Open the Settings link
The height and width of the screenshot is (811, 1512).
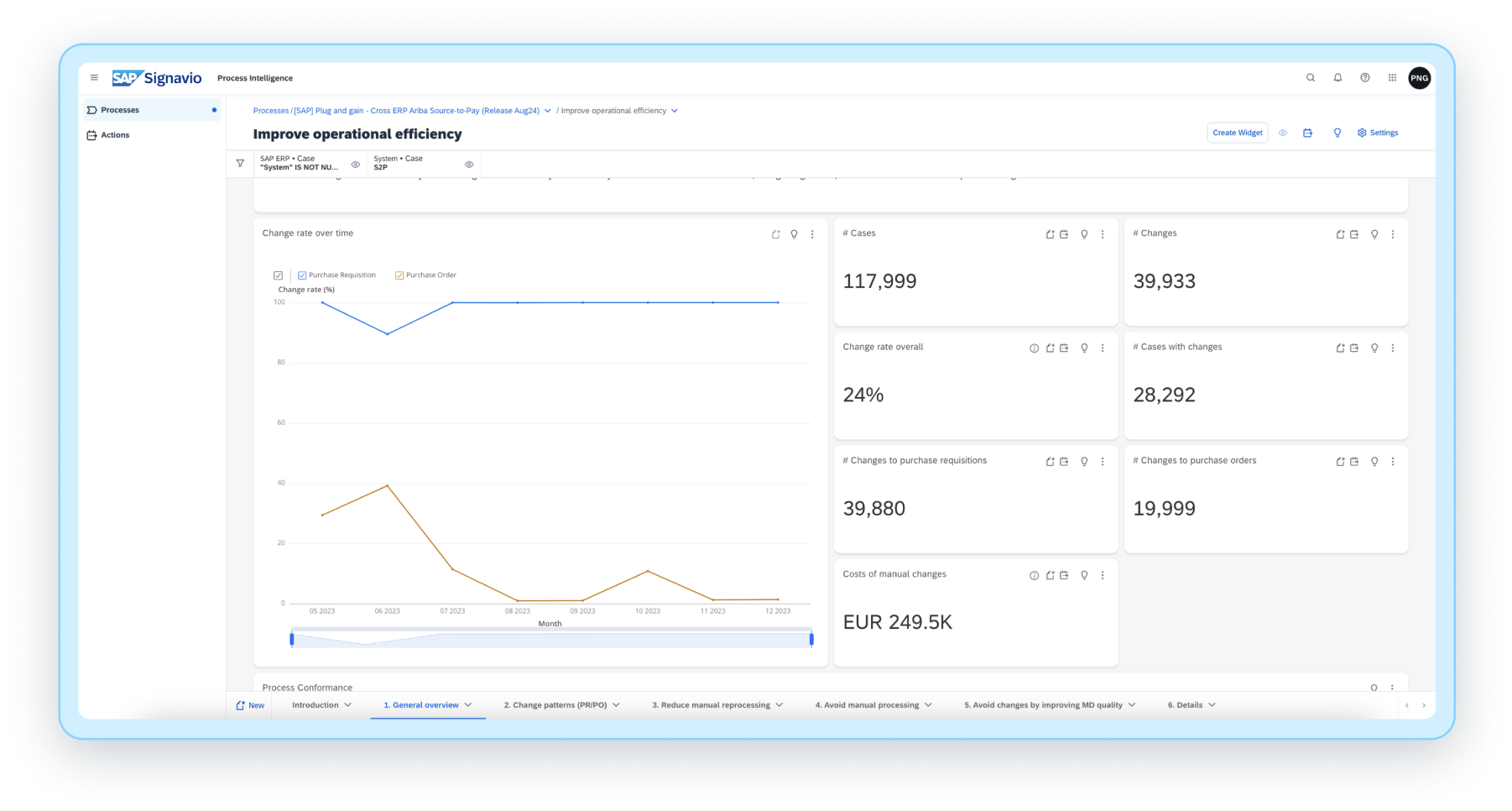(x=1378, y=133)
